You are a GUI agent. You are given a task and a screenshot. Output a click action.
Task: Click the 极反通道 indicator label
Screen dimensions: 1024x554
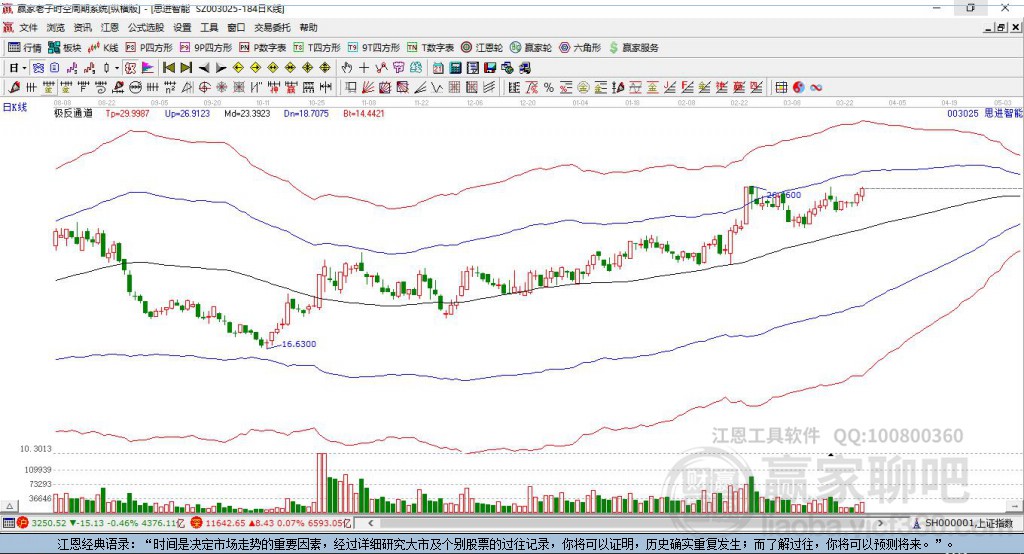(x=73, y=113)
